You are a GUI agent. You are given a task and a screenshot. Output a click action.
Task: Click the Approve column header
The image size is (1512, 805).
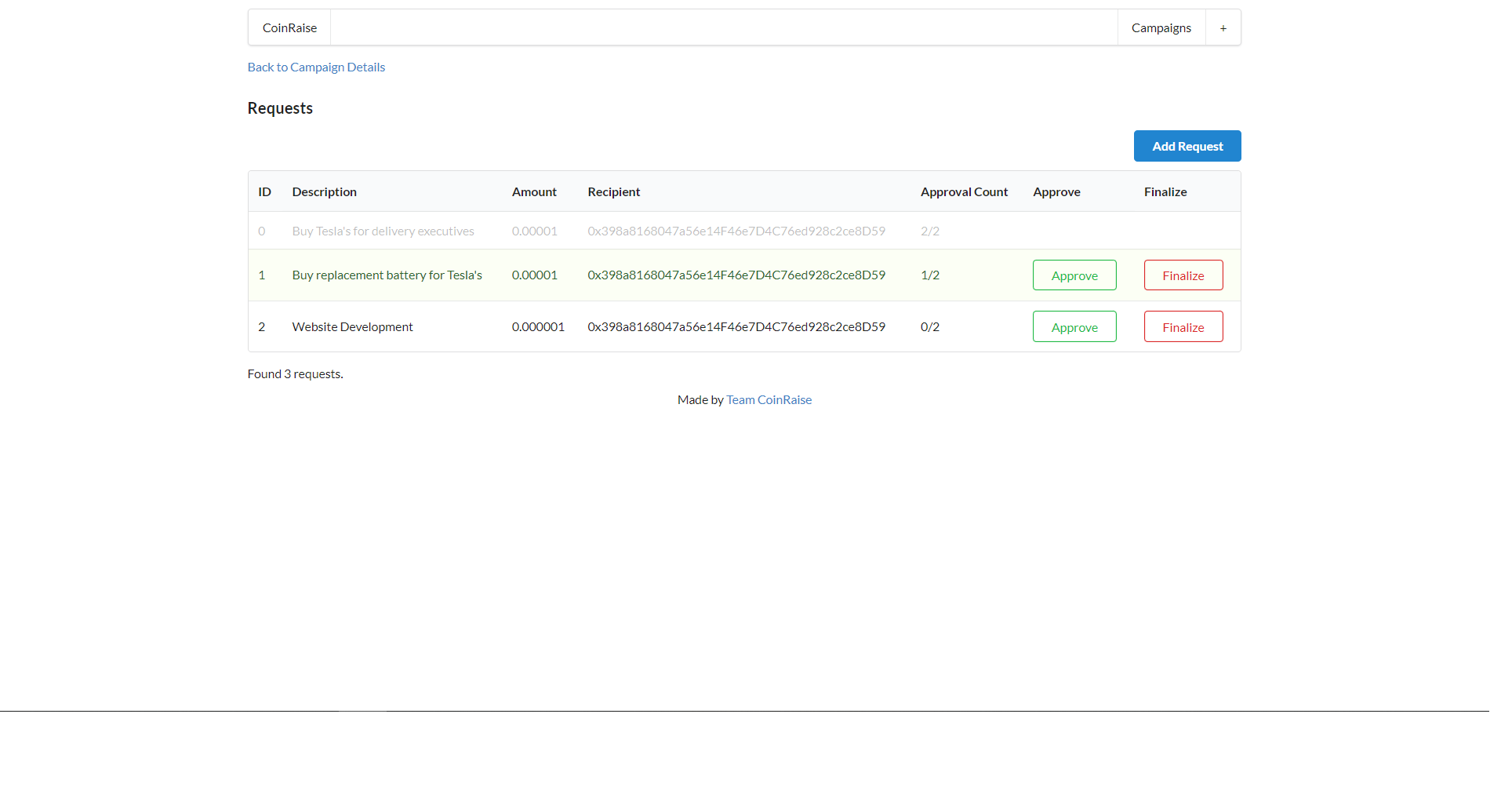pyautogui.click(x=1056, y=191)
